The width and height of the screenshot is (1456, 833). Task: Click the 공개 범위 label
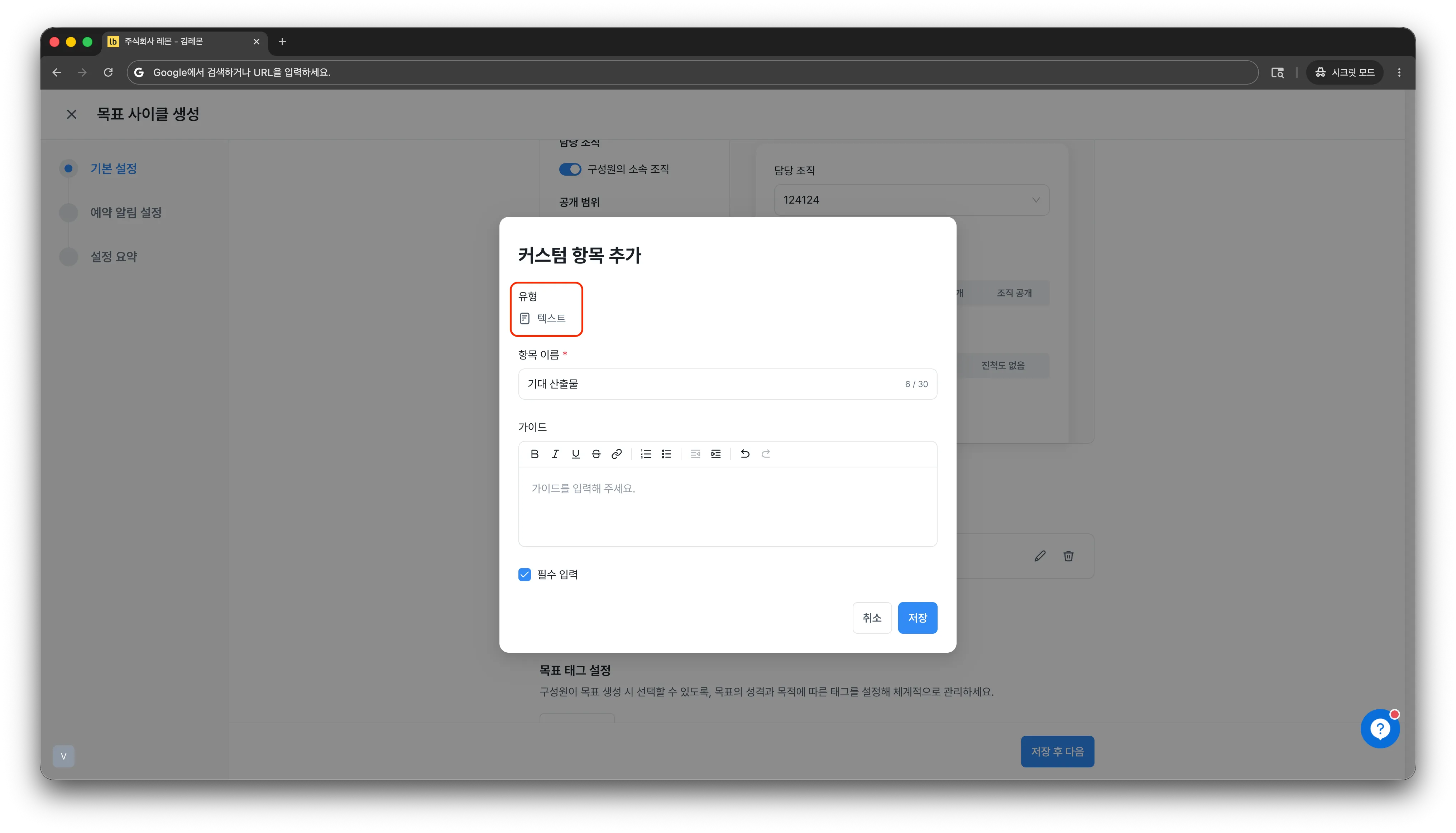[x=579, y=202]
